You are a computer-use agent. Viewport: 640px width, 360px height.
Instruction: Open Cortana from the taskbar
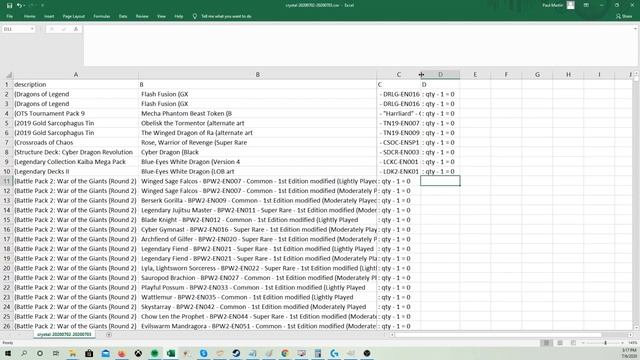tap(40, 353)
